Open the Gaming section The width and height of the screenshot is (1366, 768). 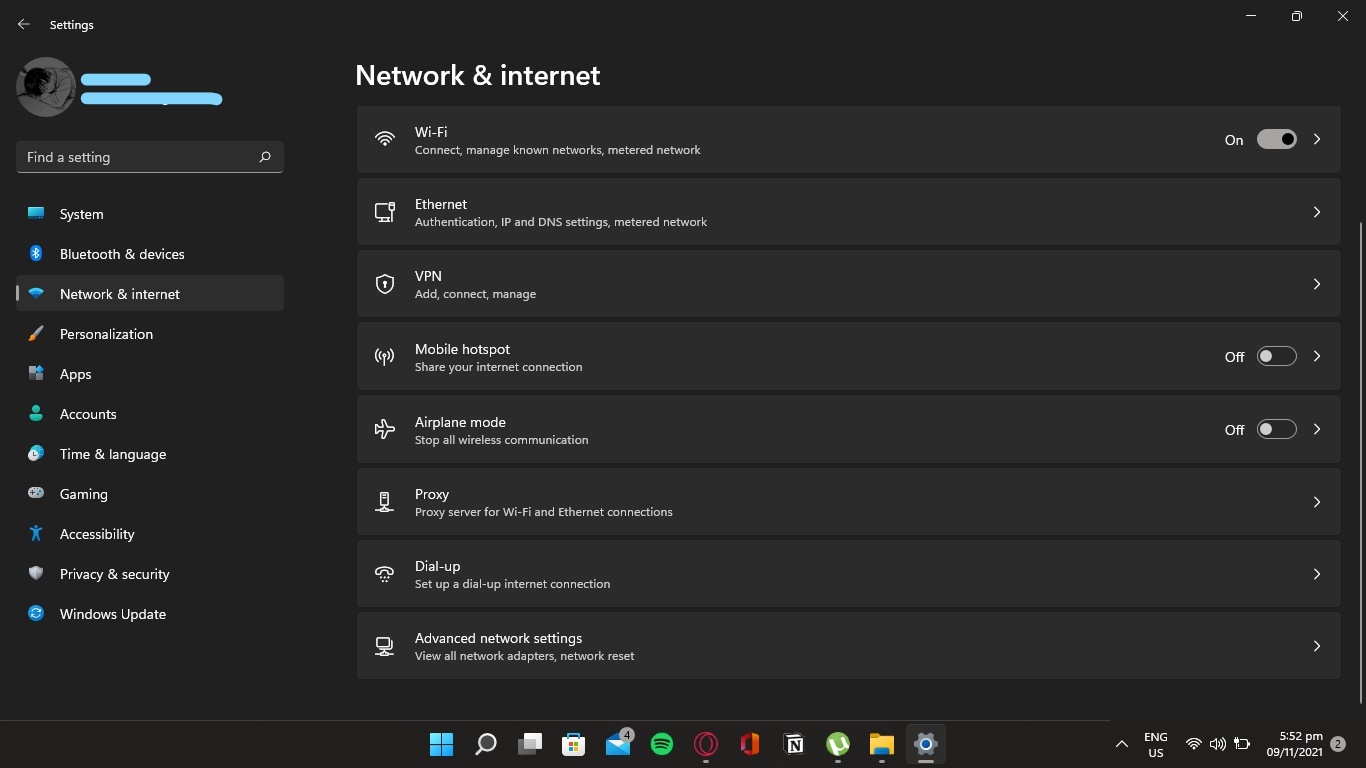[150, 494]
